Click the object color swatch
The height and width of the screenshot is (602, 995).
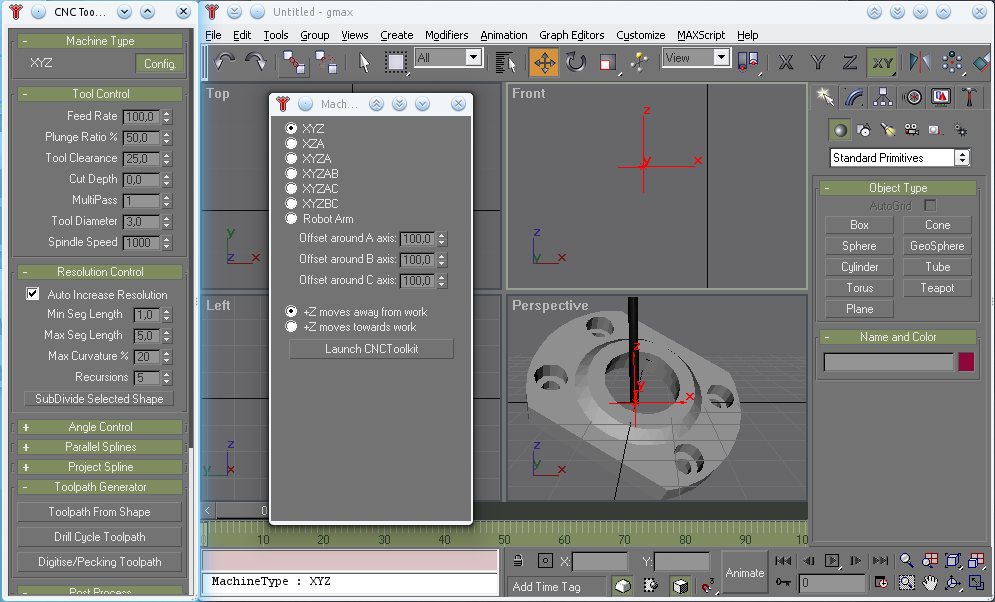click(966, 362)
